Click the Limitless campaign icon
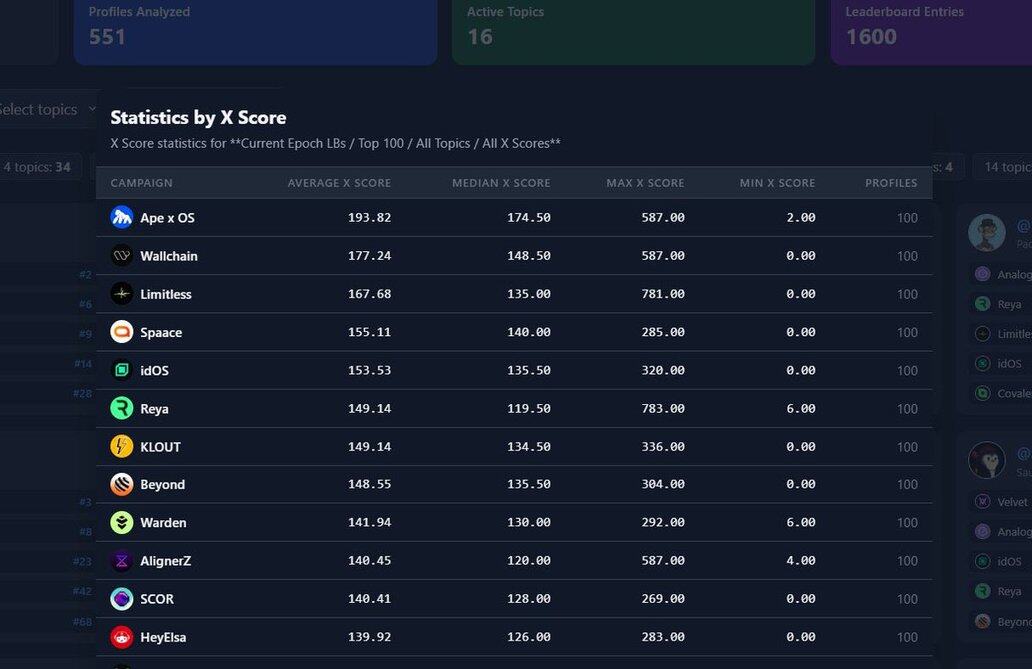 121,294
